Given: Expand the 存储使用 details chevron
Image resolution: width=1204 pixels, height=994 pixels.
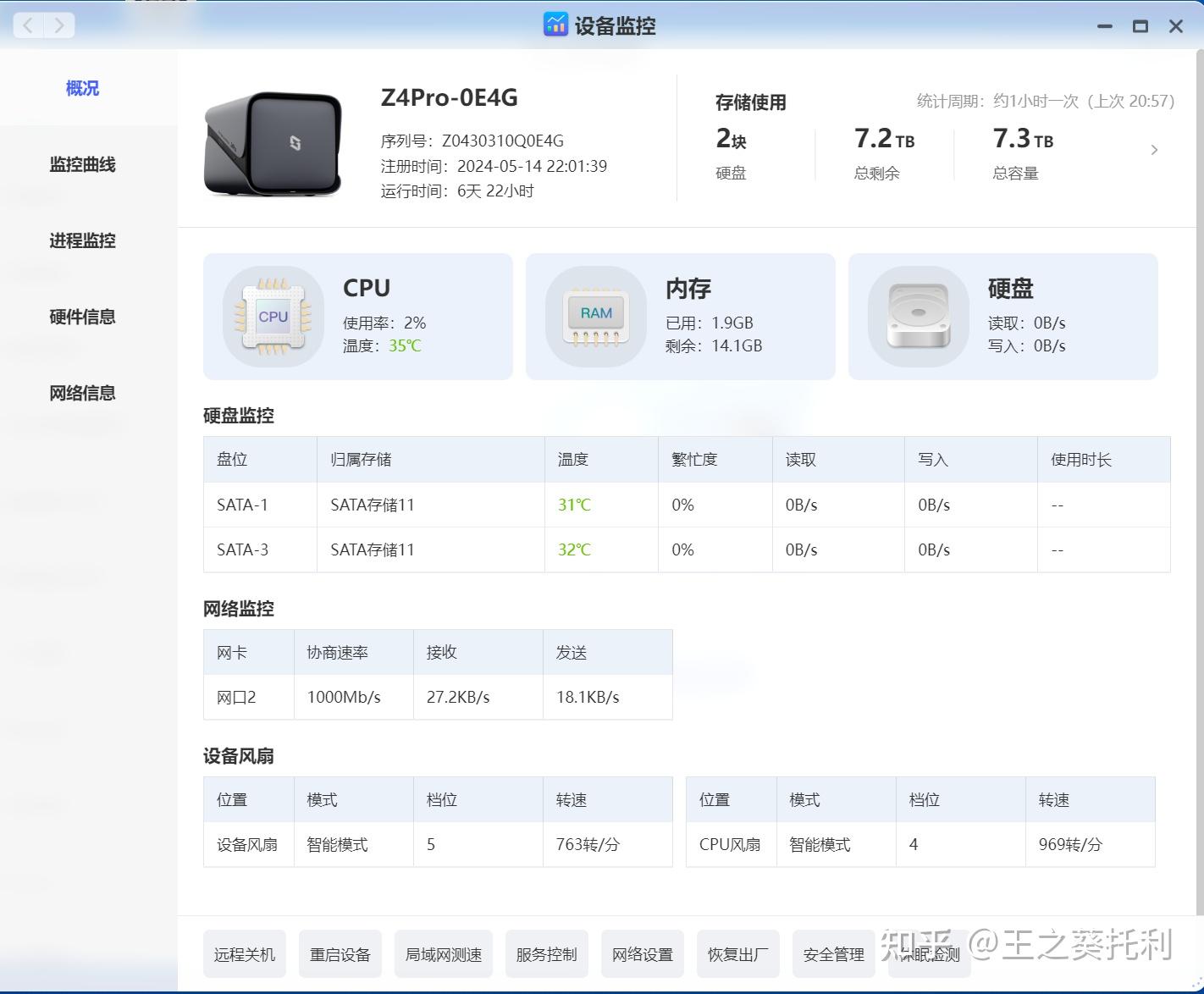Looking at the screenshot, I should pos(1154,149).
